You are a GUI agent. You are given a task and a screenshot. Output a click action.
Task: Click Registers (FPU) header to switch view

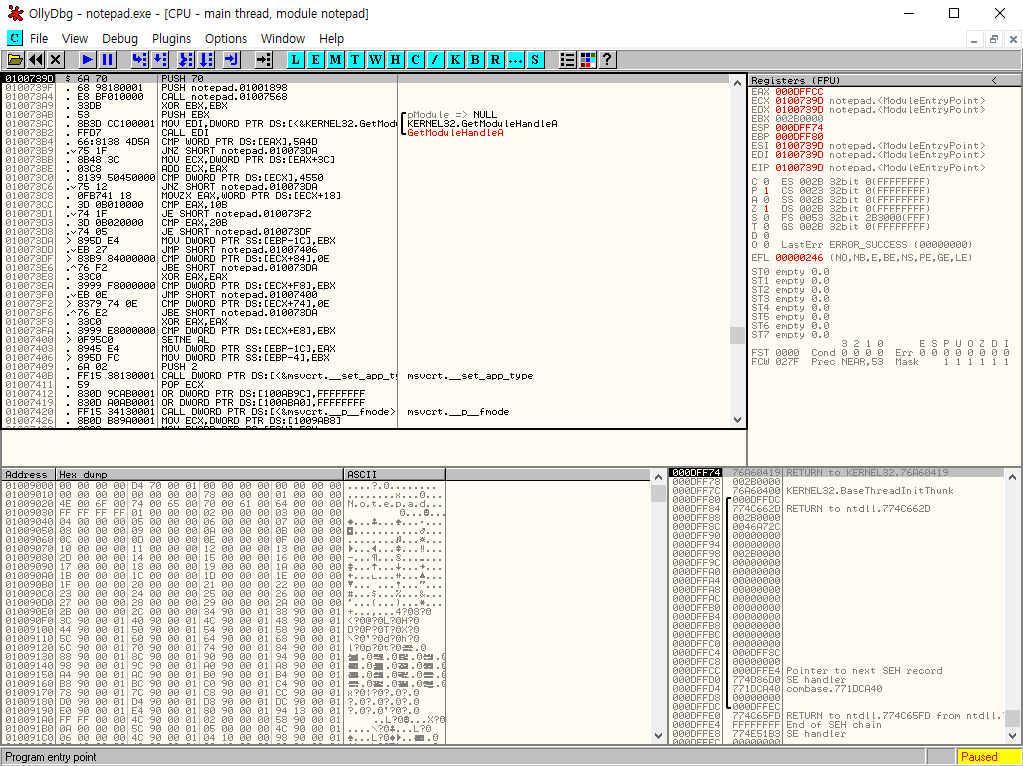click(x=795, y=80)
